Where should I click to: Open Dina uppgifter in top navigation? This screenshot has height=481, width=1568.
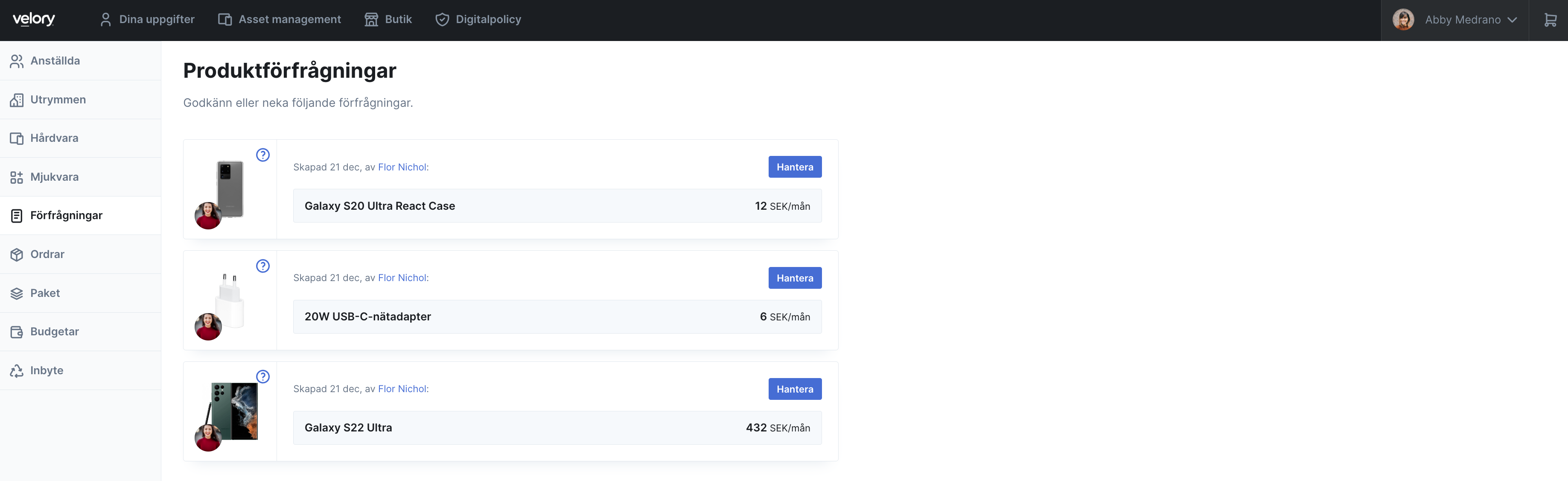pyautogui.click(x=147, y=20)
